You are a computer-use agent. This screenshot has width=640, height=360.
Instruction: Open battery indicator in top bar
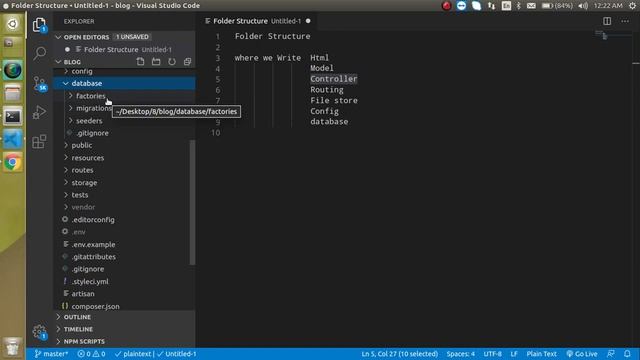[557, 6]
